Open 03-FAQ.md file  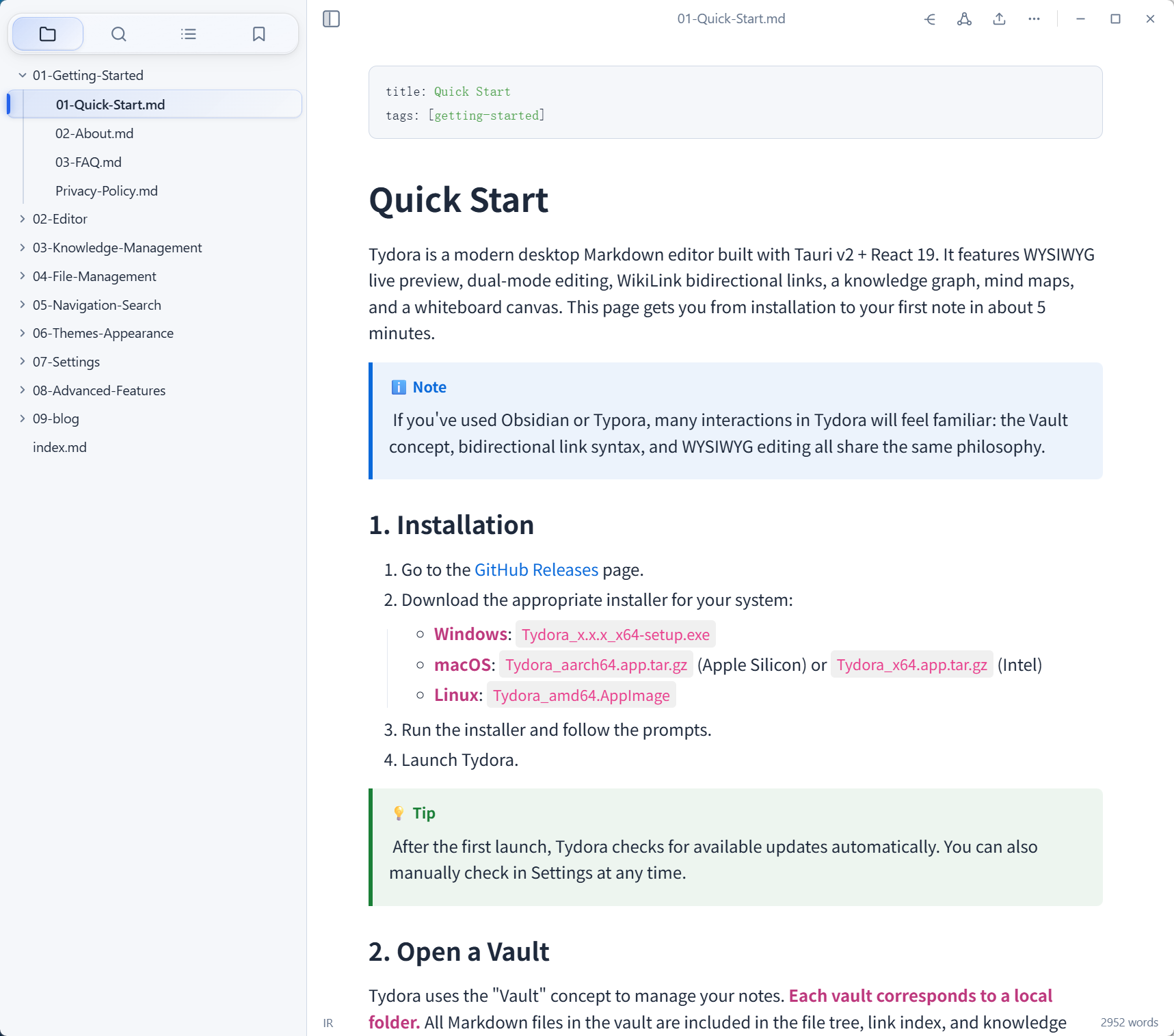pyautogui.click(x=88, y=162)
